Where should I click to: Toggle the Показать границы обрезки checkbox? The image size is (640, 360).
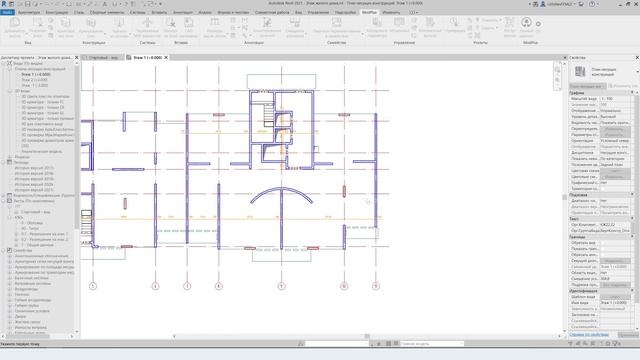click(x=603, y=249)
